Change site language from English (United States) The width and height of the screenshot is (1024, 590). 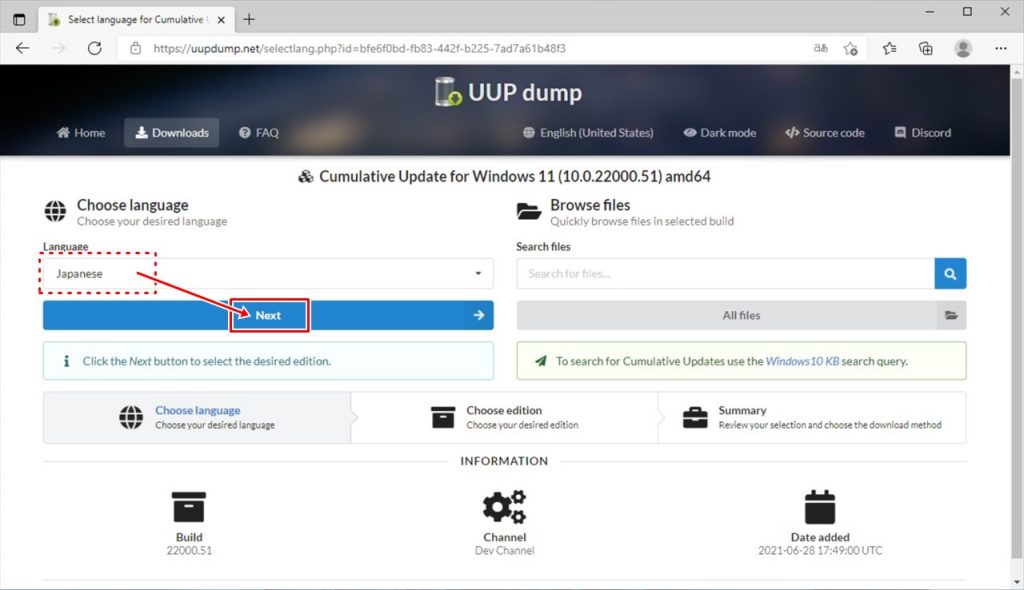pos(588,133)
